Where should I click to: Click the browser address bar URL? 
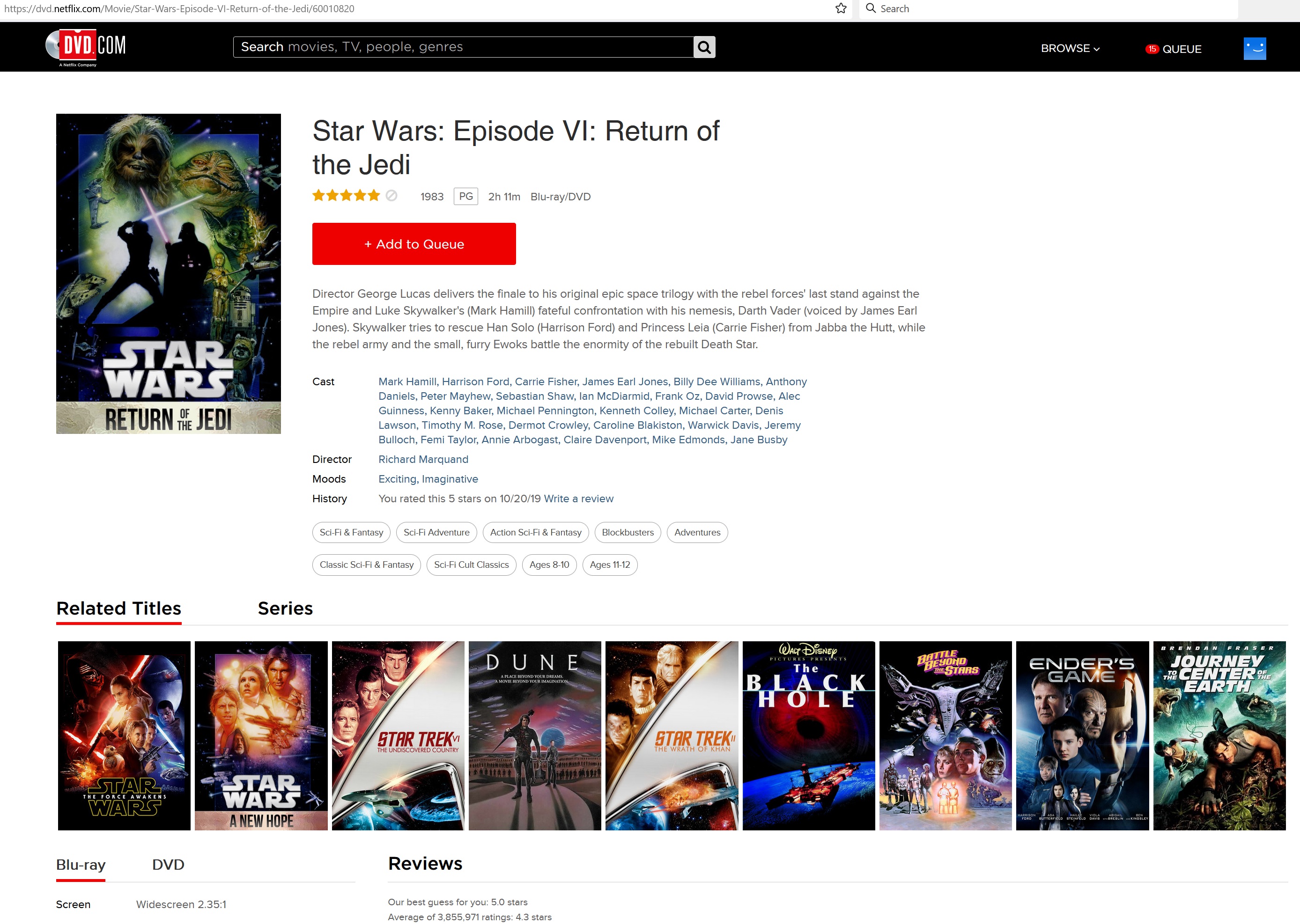179,8
